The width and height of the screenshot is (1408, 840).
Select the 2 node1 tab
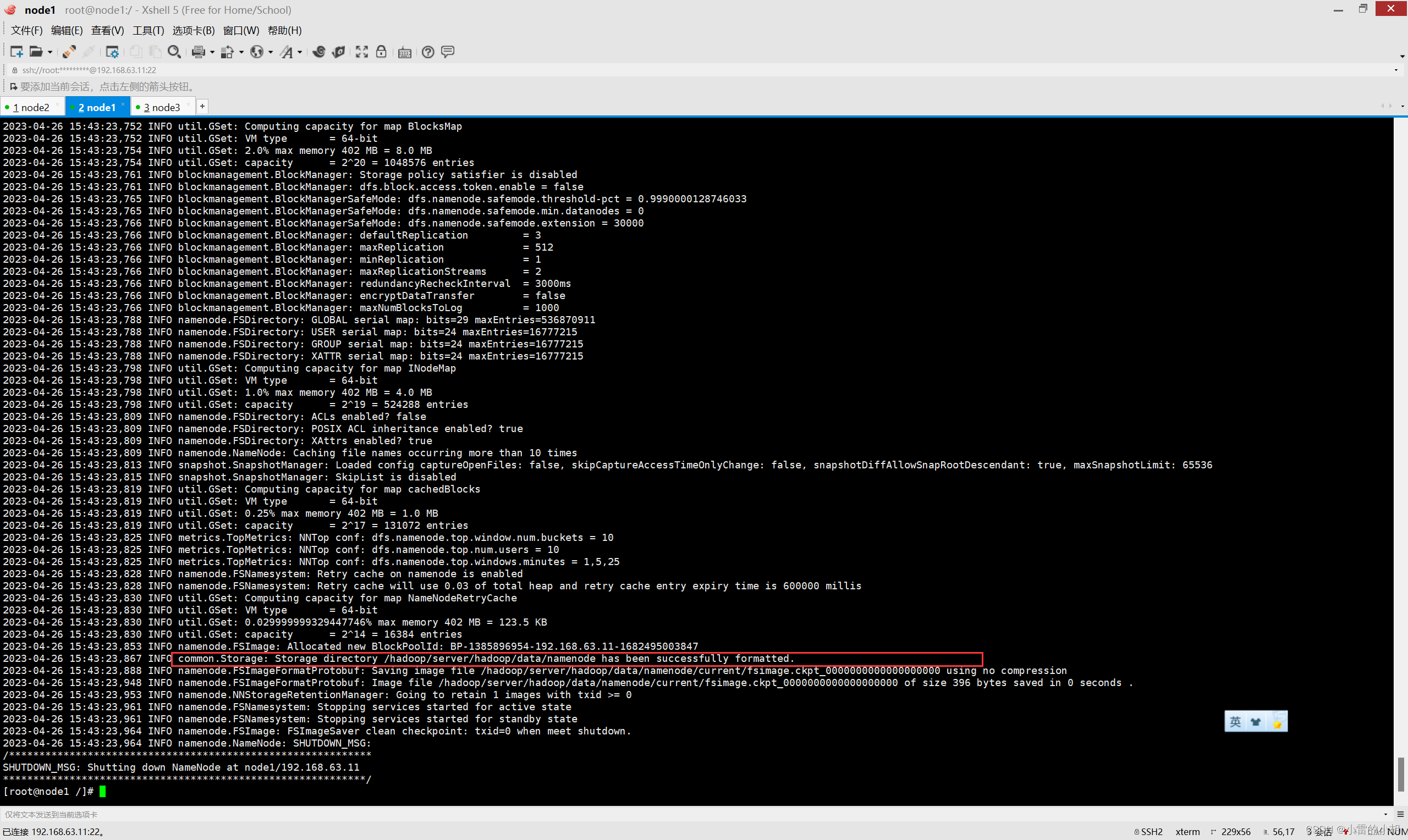point(97,108)
